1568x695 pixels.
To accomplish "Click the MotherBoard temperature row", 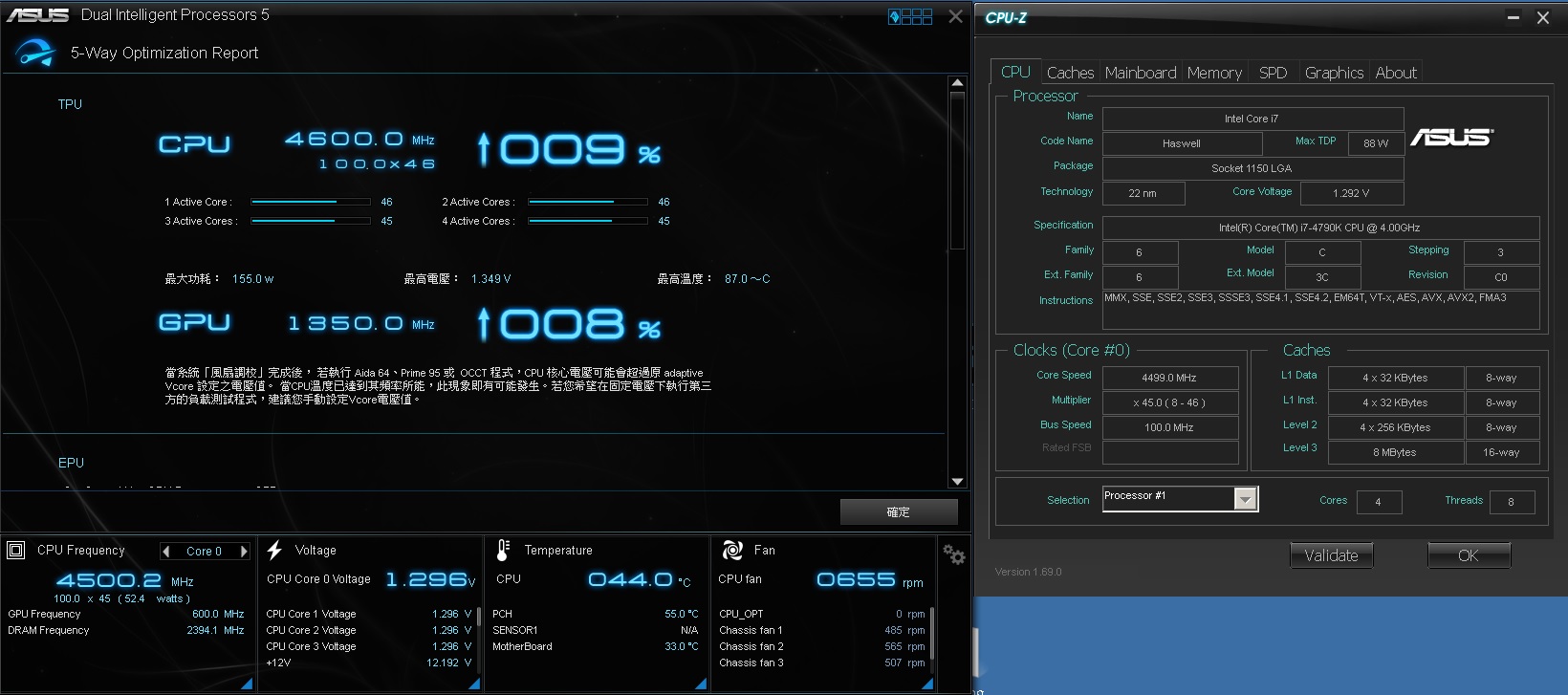I will pyautogui.click(x=596, y=646).
